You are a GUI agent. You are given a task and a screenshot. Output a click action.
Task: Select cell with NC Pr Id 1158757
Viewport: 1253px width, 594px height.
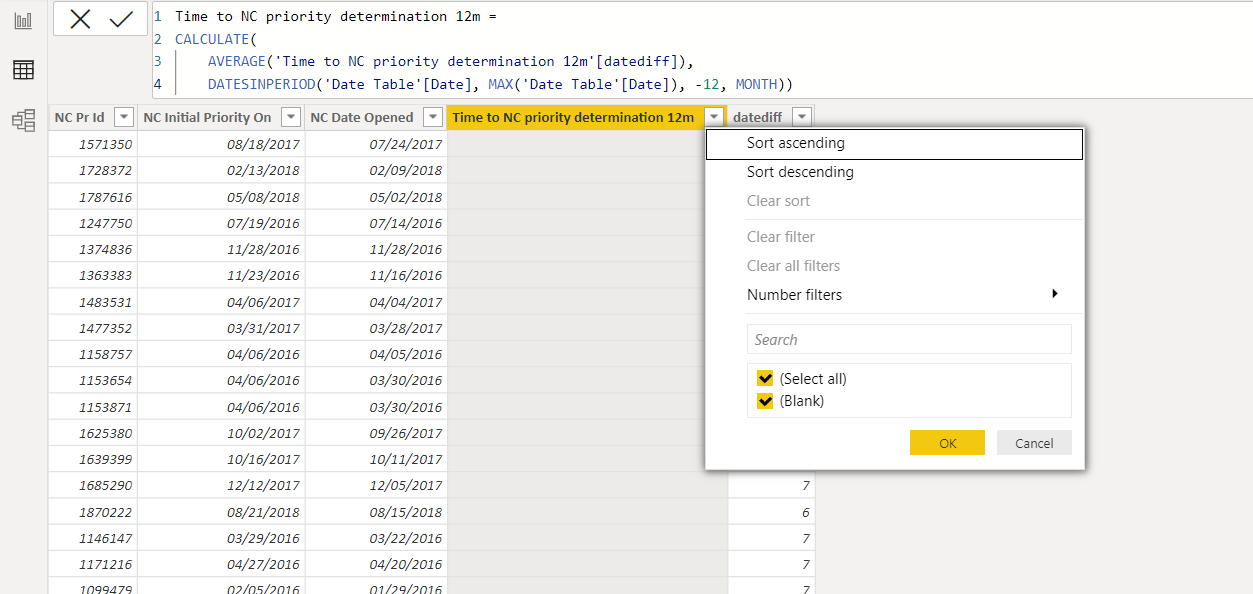(x=93, y=354)
